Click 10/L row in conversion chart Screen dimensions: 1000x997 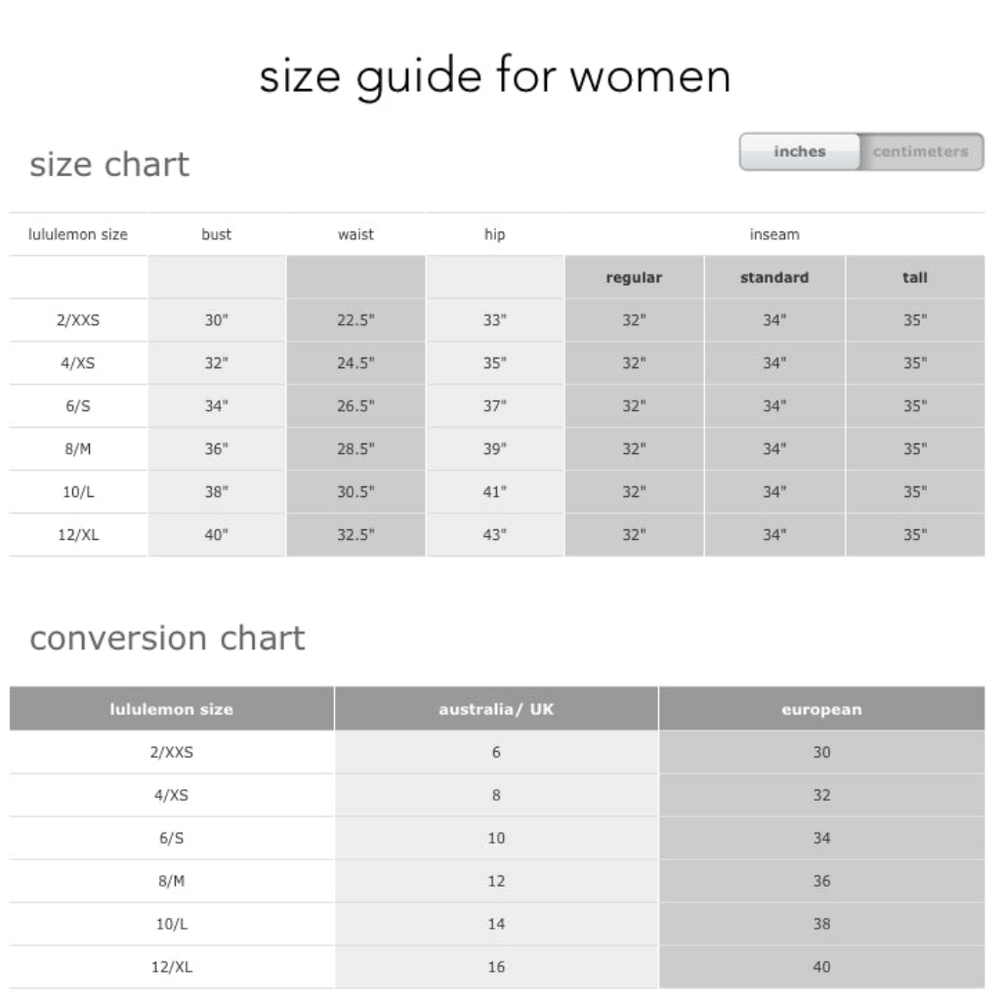[497, 924]
